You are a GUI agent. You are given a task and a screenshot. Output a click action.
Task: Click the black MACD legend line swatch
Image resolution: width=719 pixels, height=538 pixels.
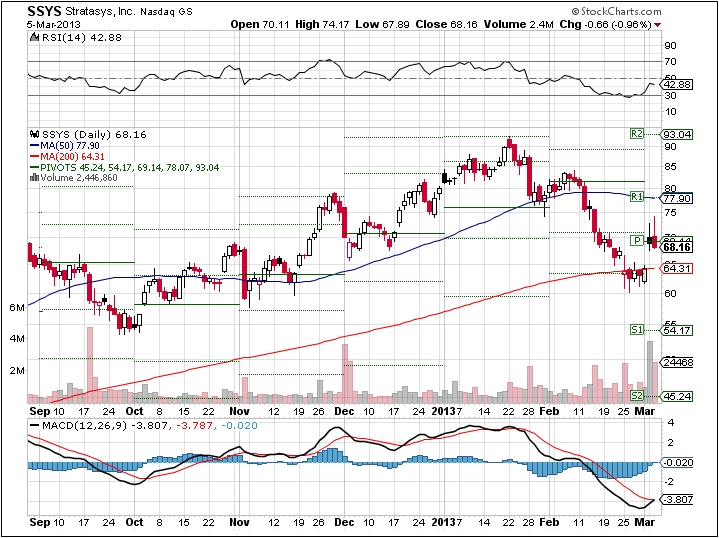[34, 426]
